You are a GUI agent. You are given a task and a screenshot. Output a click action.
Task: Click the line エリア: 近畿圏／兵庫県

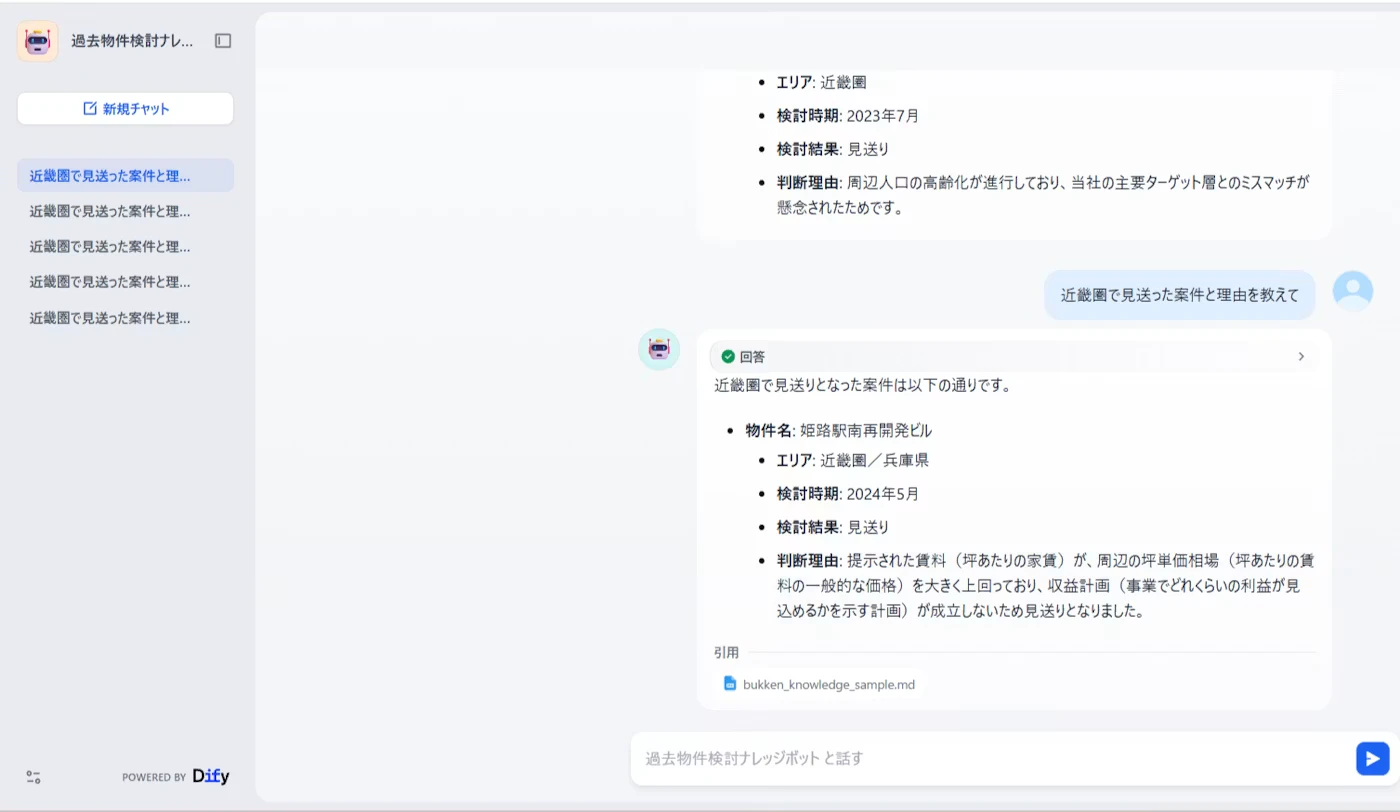[853, 460]
